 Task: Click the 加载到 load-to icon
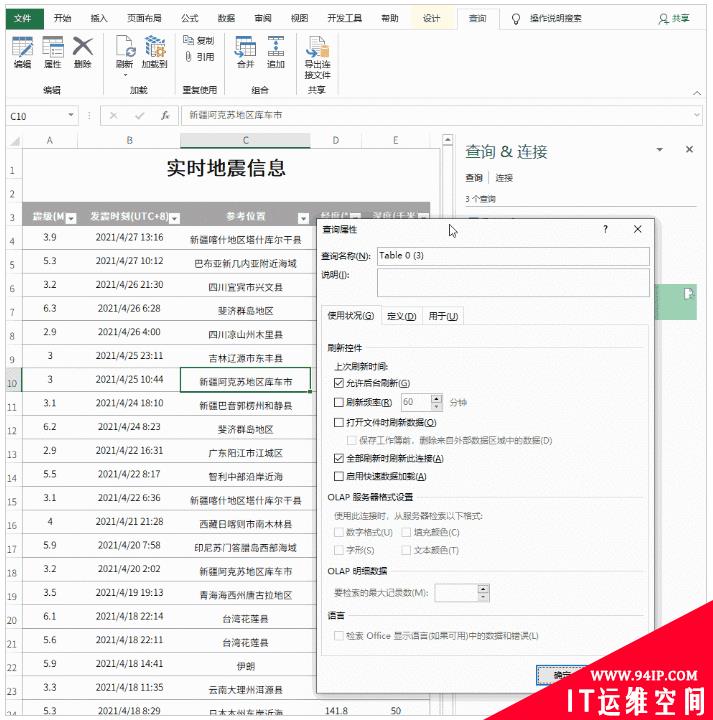(155, 47)
